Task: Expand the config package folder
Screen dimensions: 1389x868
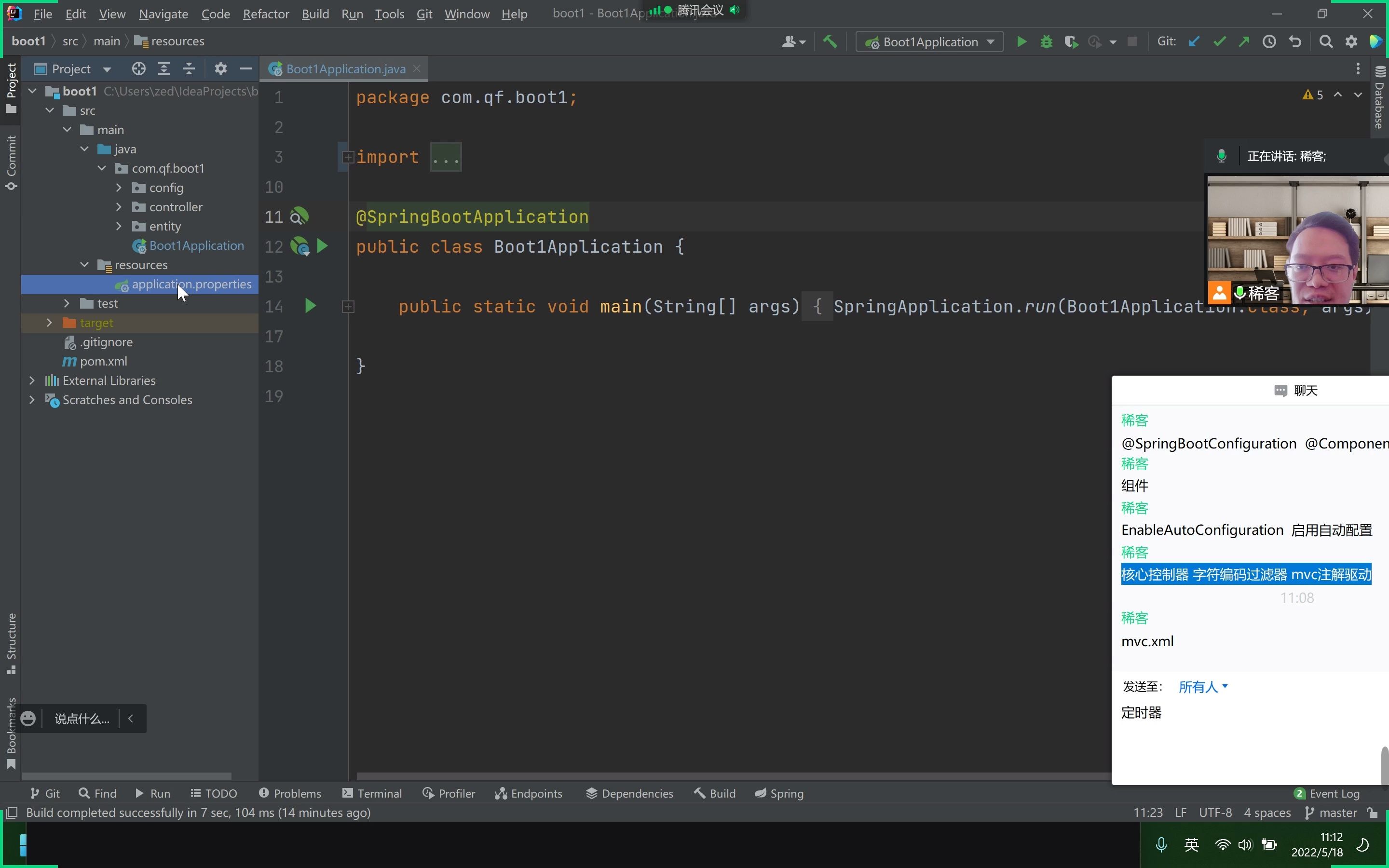Action: 119,187
